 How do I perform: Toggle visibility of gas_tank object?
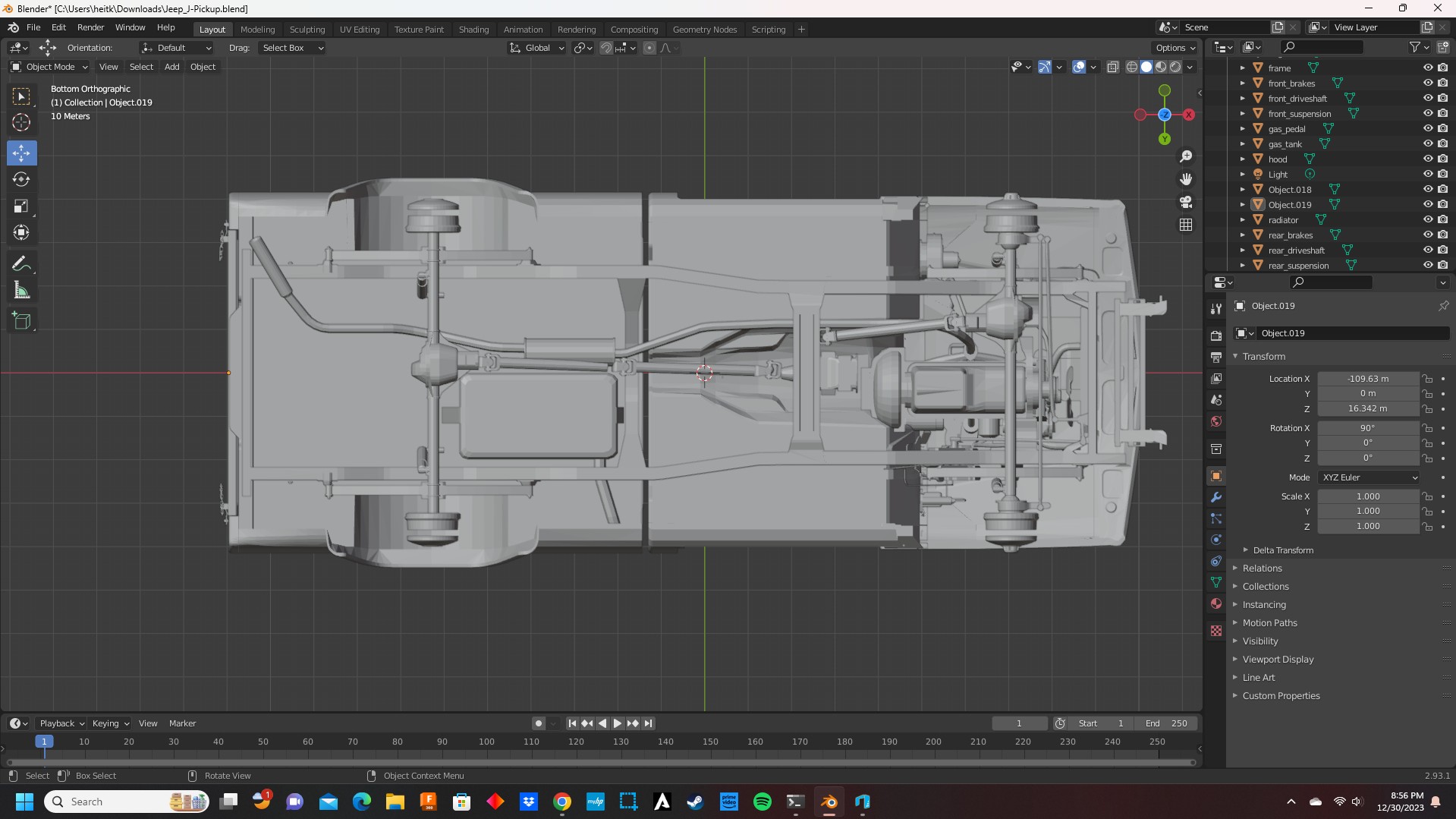tap(1427, 144)
